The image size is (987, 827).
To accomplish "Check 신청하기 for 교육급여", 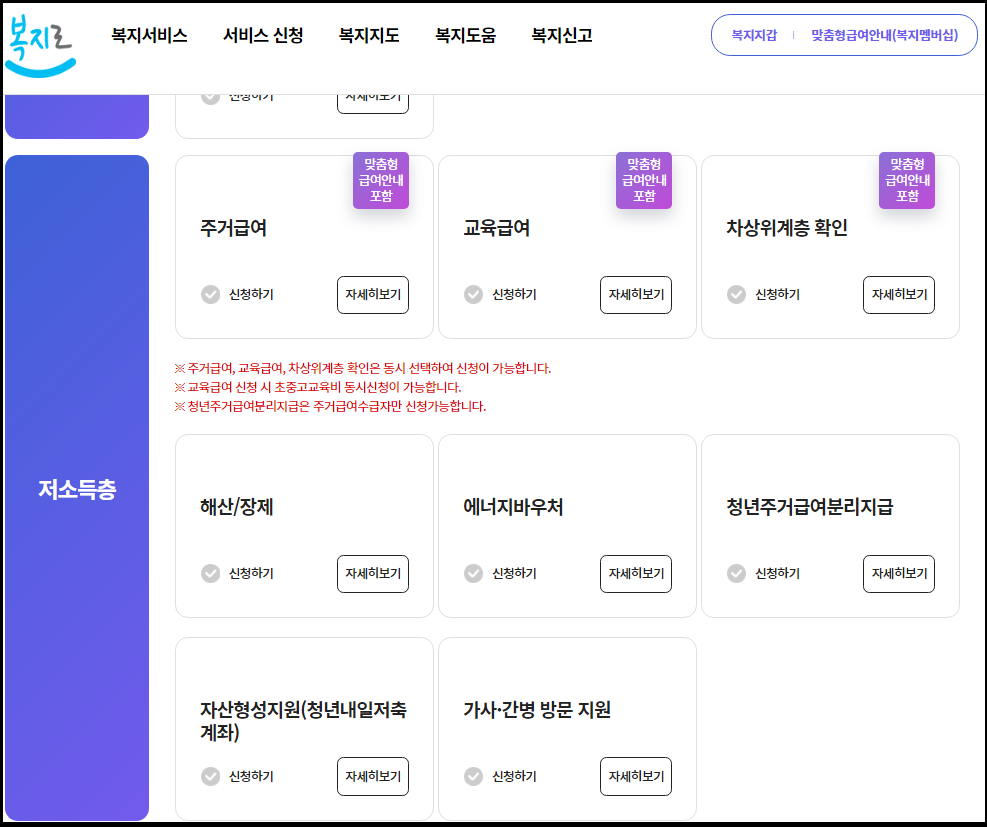I will (473, 294).
